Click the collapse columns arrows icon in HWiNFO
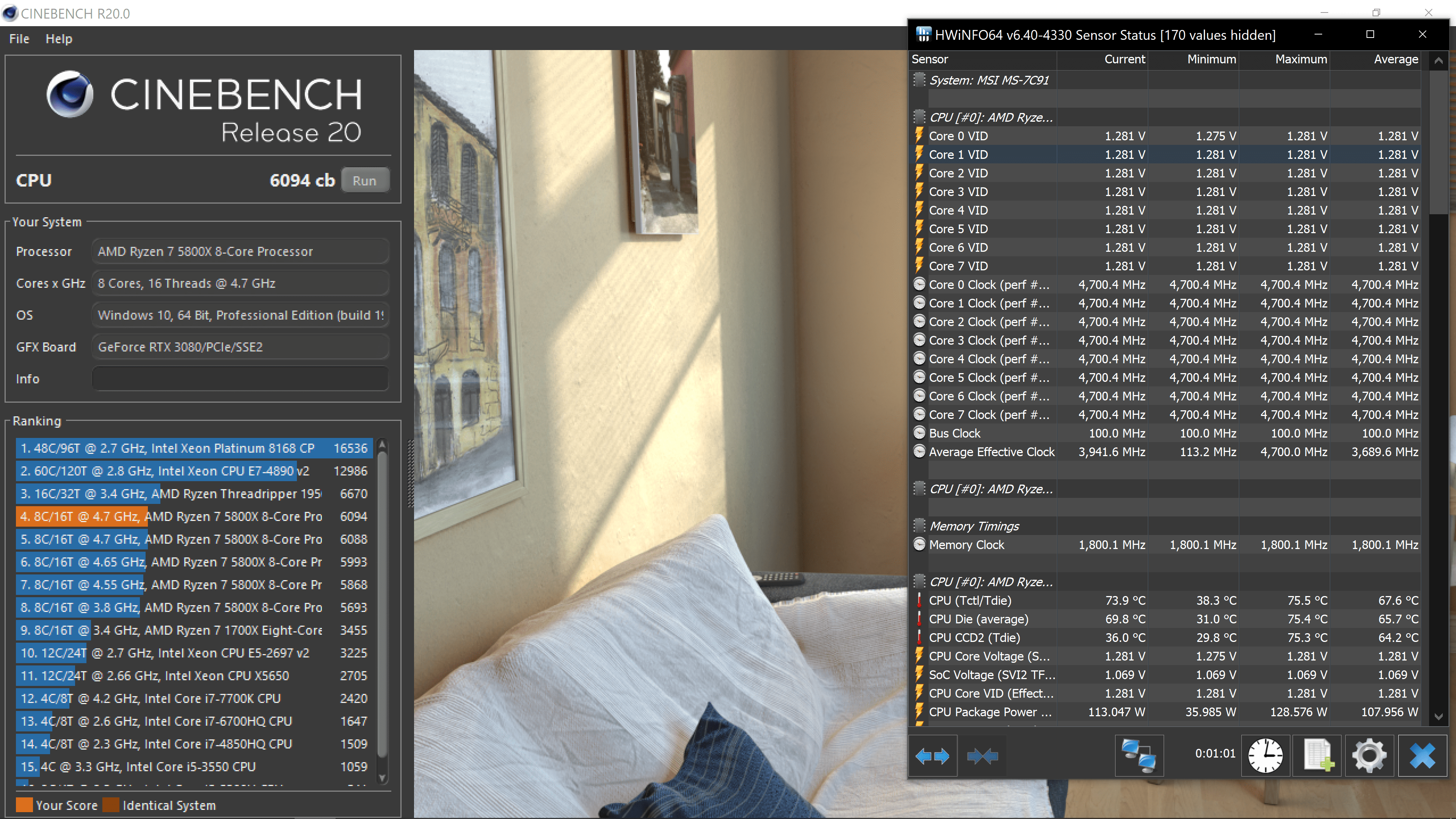1456x819 pixels. (x=982, y=756)
